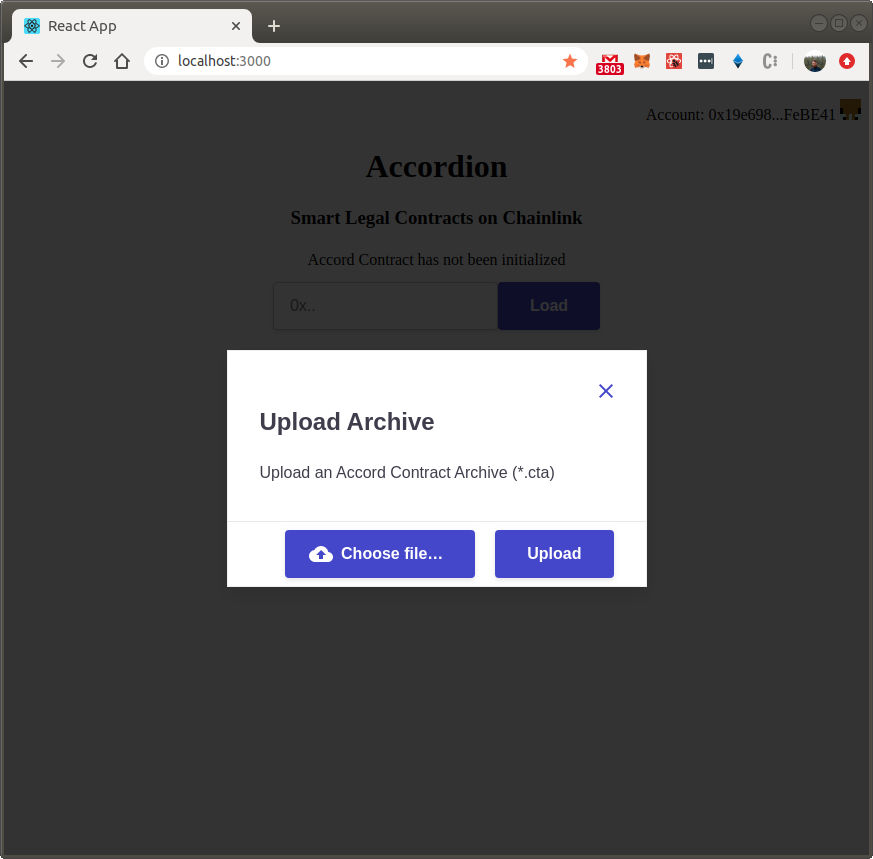
Task: Open the browser home page
Action: point(122,61)
